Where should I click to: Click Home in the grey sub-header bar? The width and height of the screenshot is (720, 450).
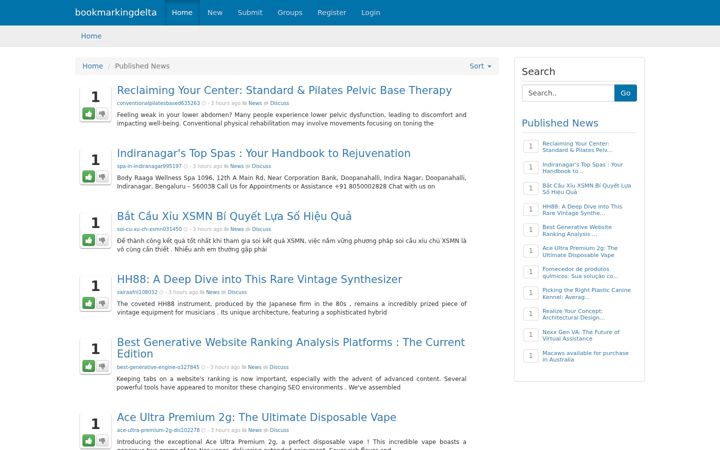[x=91, y=36]
